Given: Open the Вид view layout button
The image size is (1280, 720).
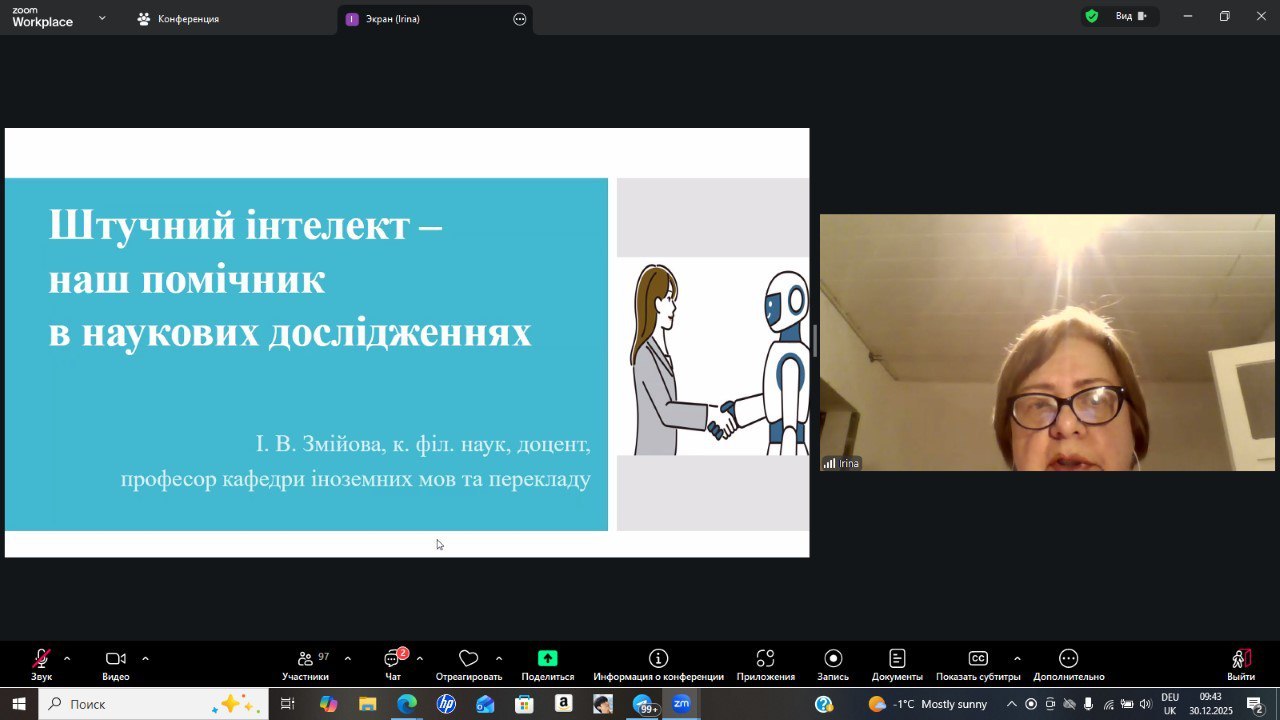Looking at the screenshot, I should pyautogui.click(x=1130, y=16).
